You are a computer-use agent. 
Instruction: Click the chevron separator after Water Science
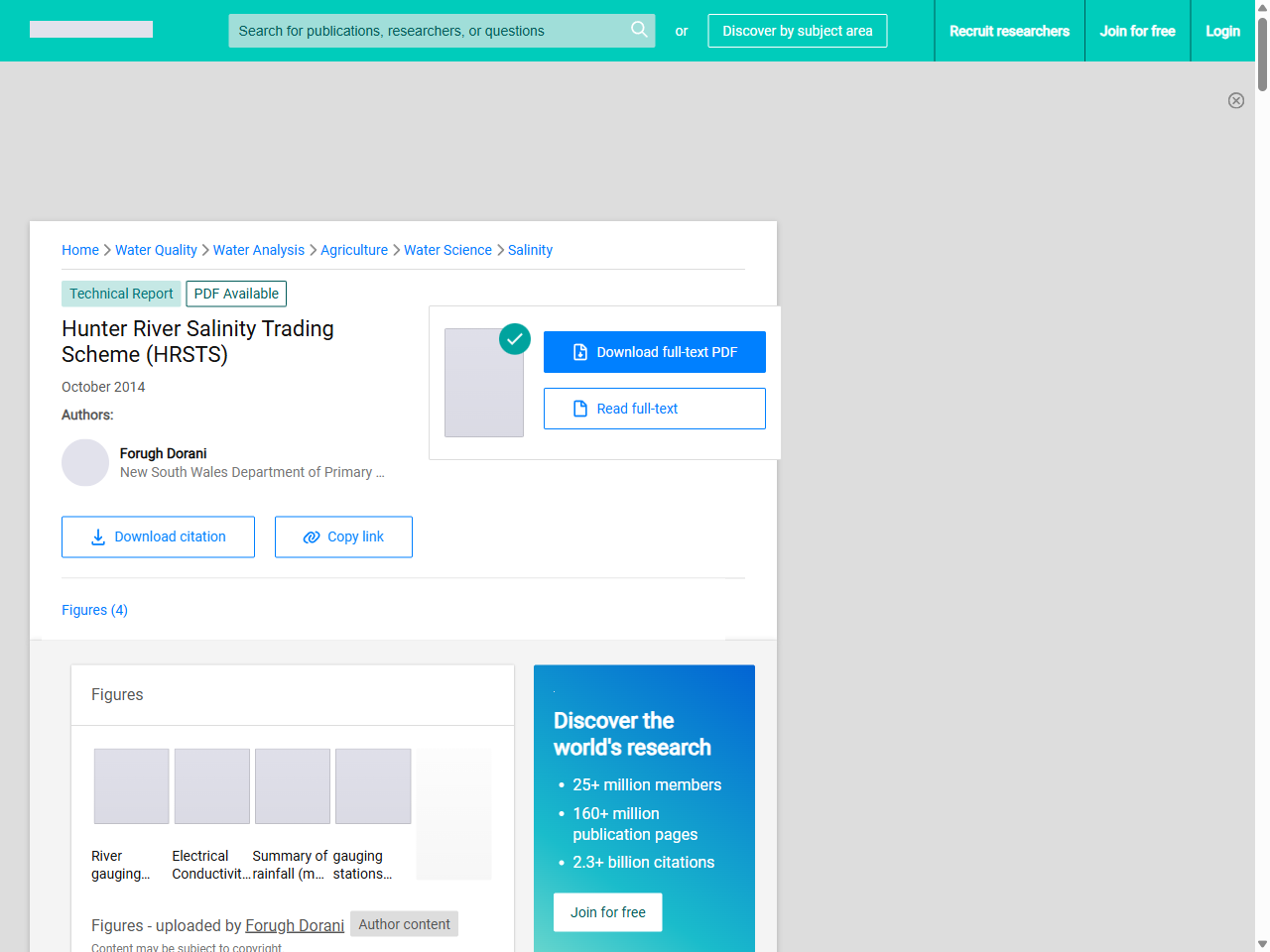click(499, 250)
